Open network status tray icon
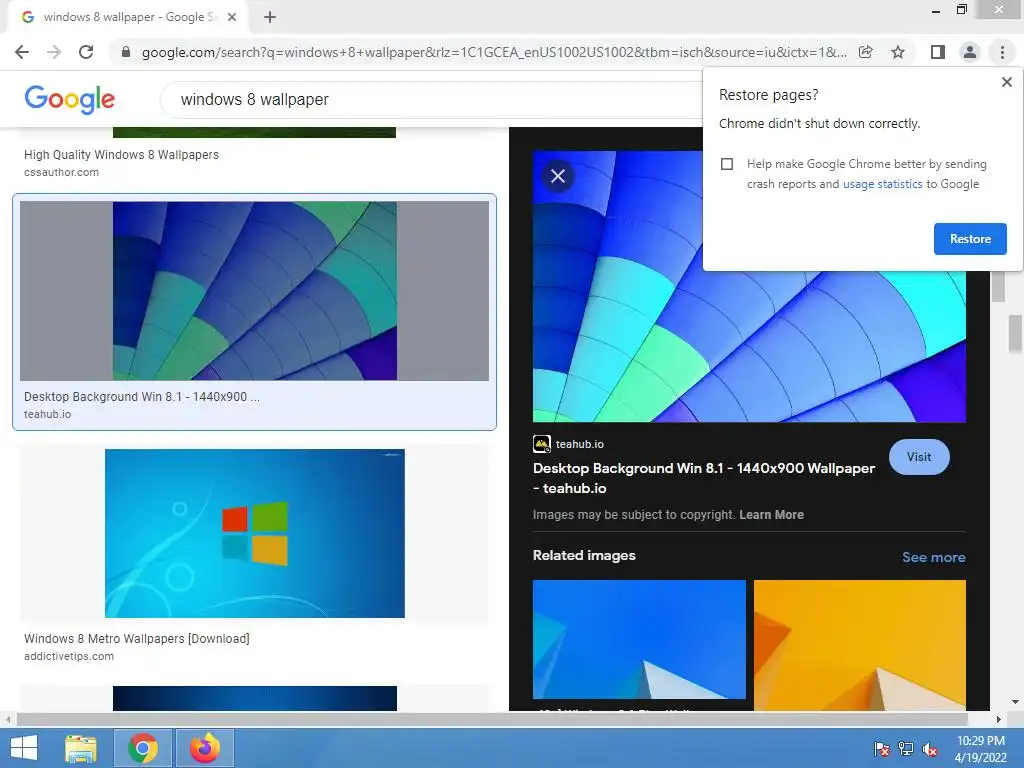 pyautogui.click(x=906, y=749)
